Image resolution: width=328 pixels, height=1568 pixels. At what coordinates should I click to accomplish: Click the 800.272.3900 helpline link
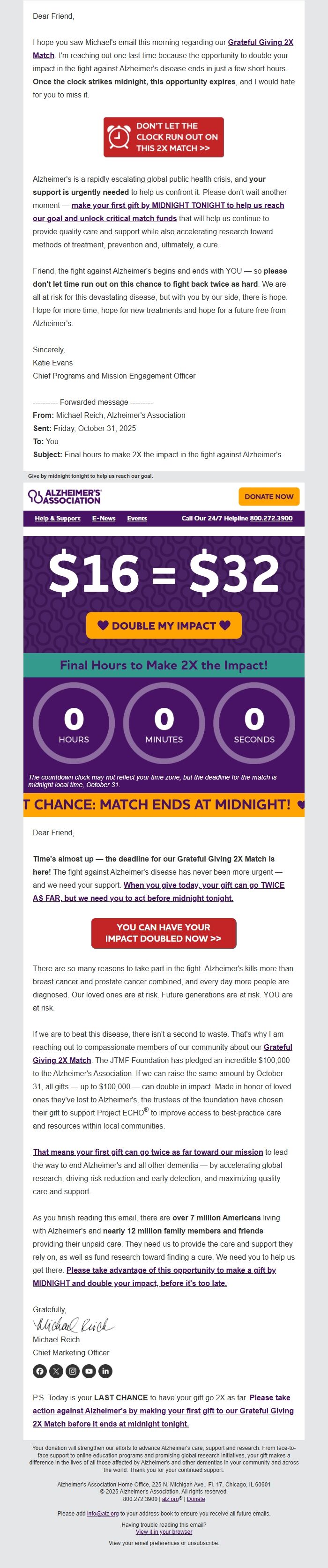click(271, 519)
